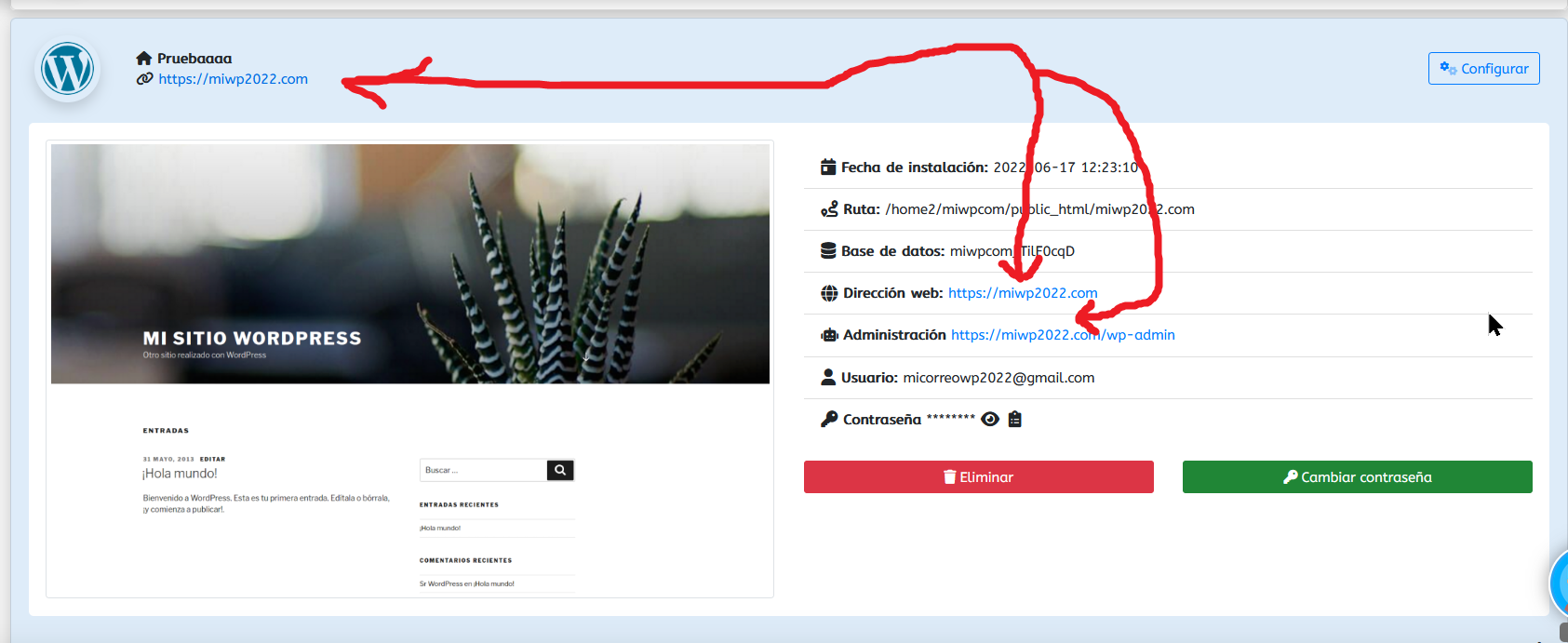The width and height of the screenshot is (1568, 643).
Task: Click the route icon next to Ruta
Action: (829, 209)
